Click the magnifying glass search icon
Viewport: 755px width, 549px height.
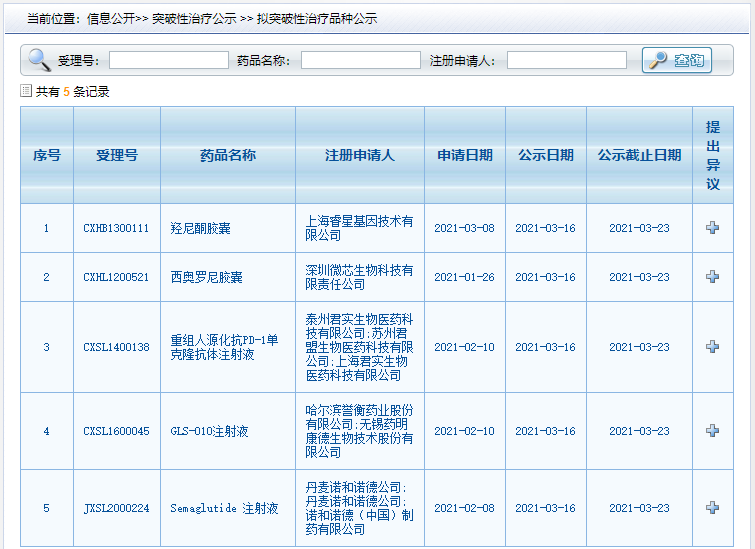click(39, 60)
